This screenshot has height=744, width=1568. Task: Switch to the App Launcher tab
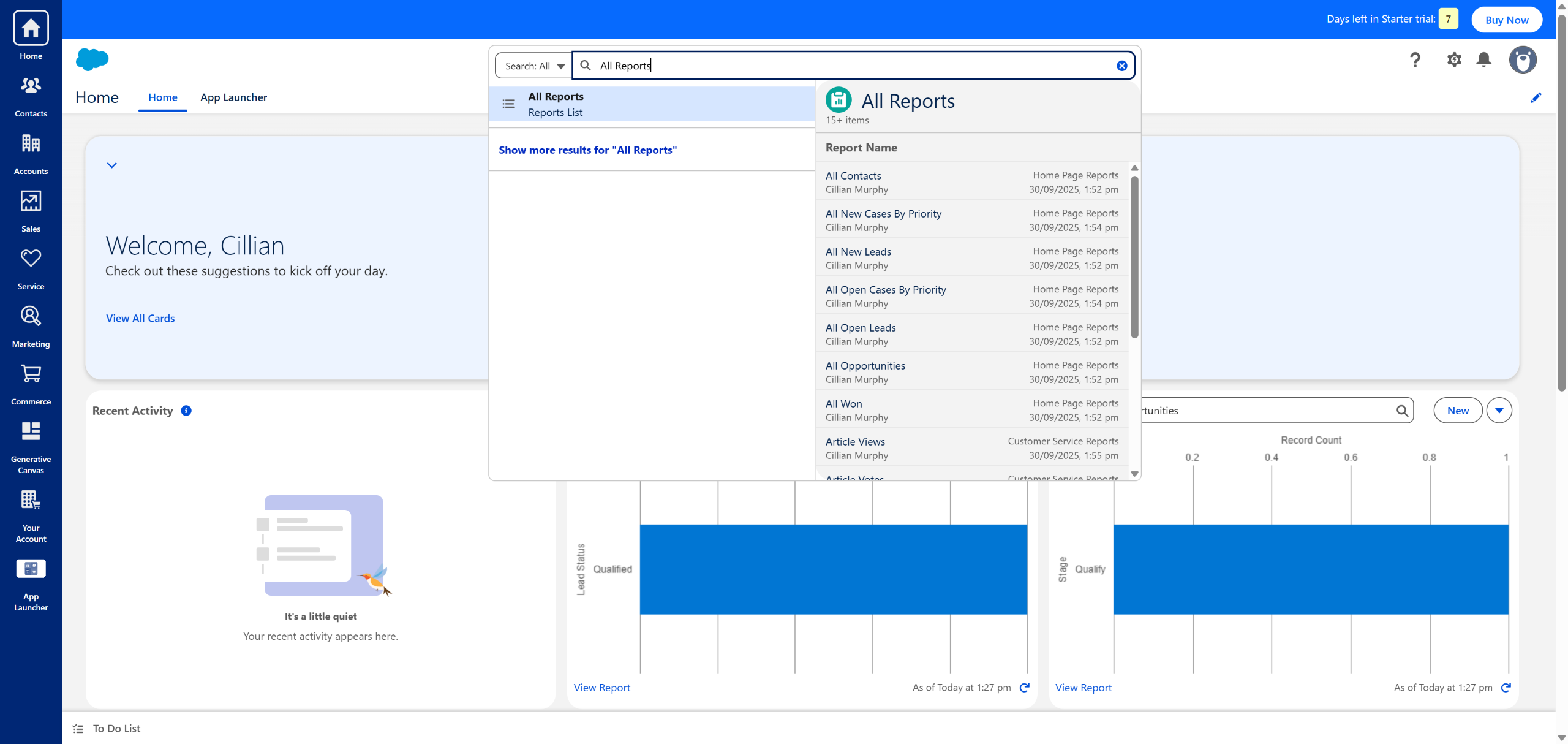pos(233,97)
